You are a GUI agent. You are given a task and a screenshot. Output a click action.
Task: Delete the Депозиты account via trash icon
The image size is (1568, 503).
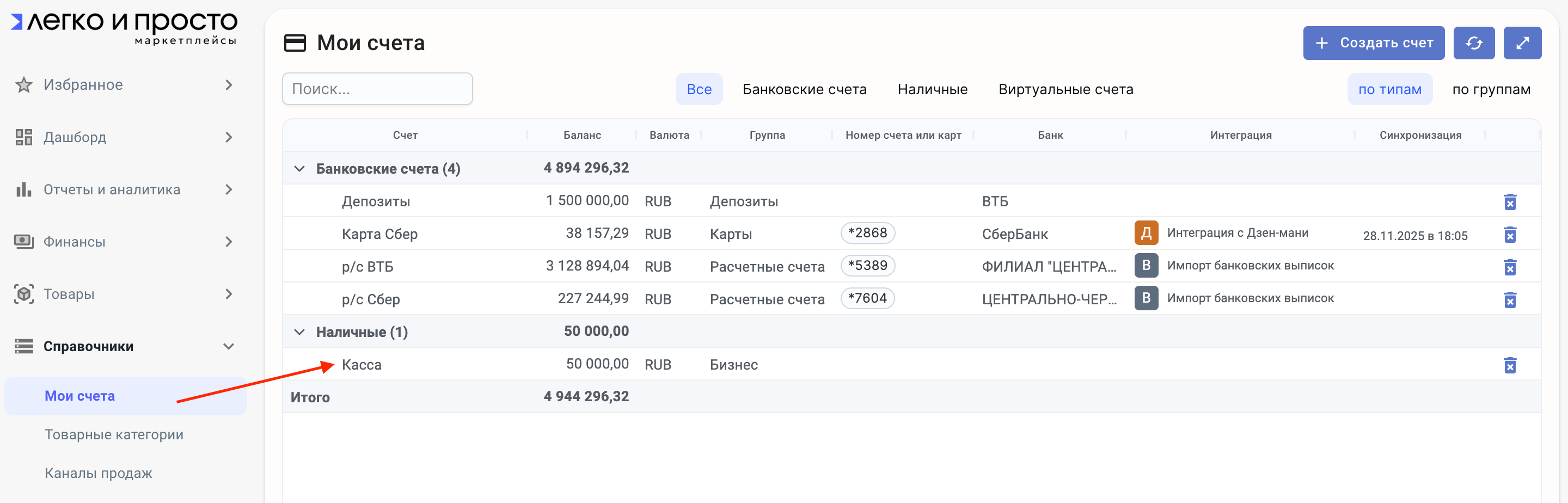[1510, 201]
